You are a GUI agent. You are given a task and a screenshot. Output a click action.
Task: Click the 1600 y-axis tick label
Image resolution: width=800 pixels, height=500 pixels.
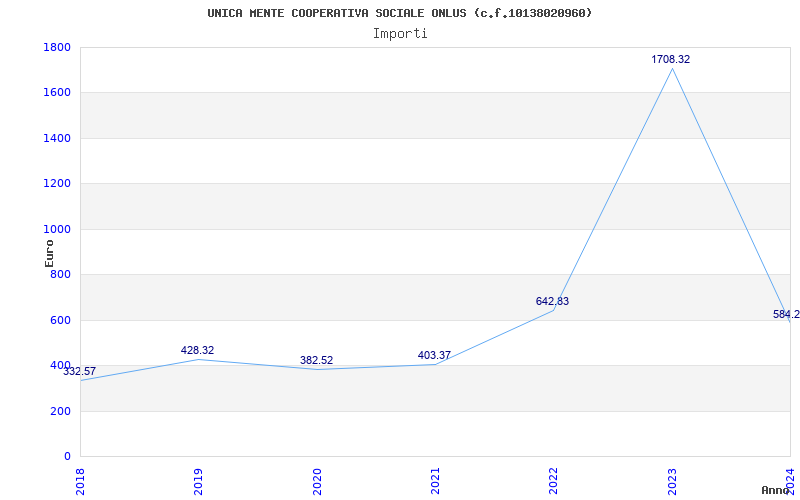pyautogui.click(x=57, y=93)
